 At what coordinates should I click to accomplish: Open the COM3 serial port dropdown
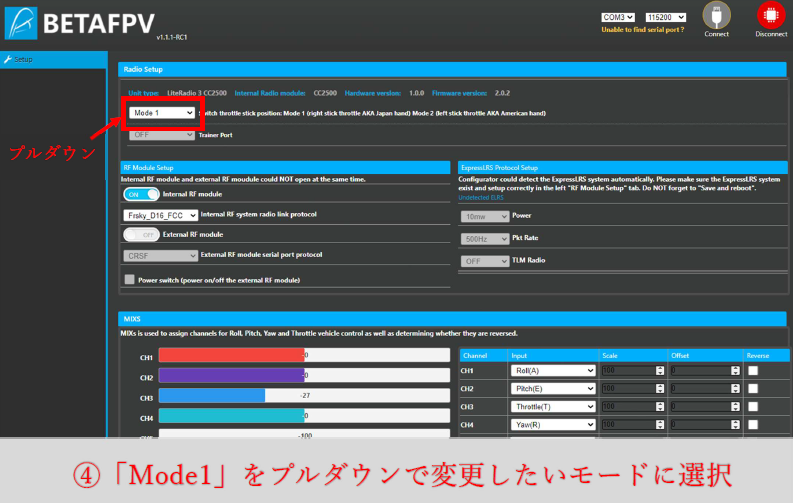[618, 17]
